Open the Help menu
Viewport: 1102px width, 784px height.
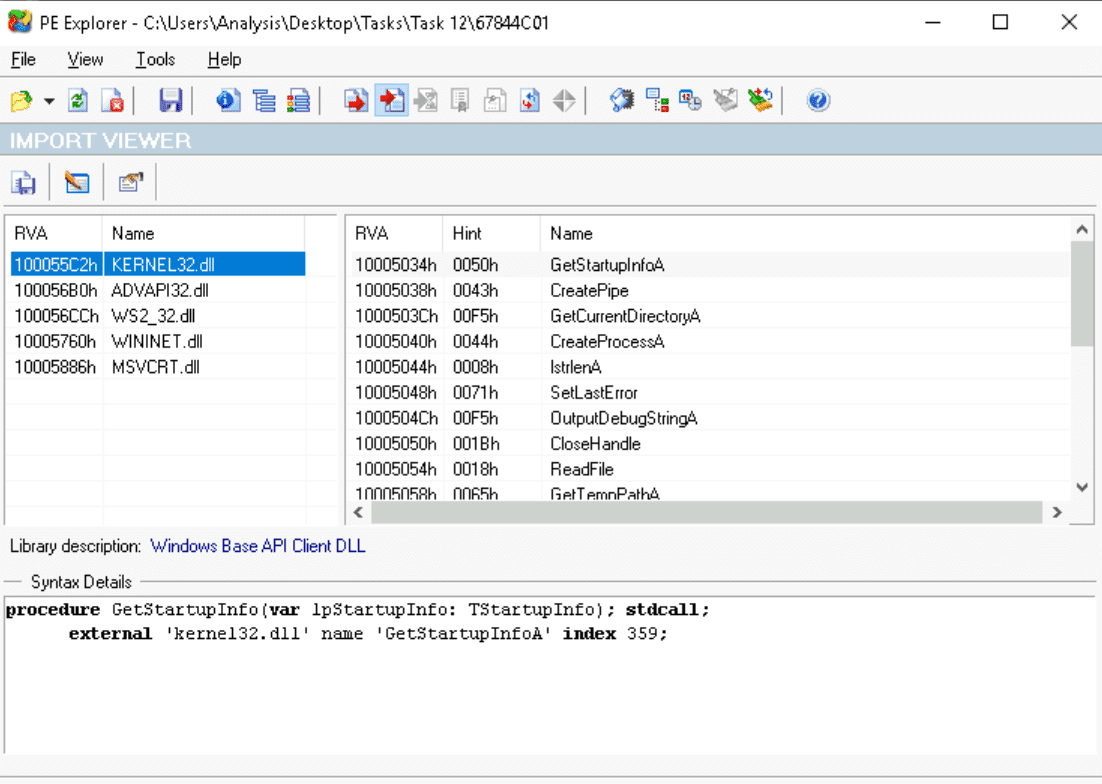(x=224, y=60)
